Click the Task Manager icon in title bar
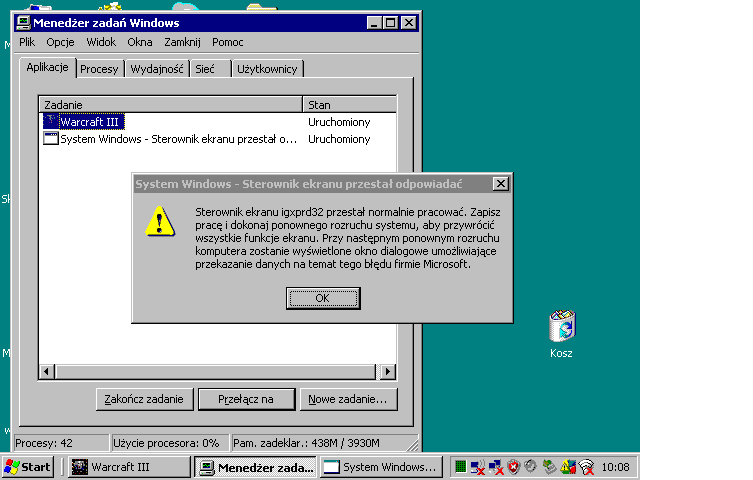Screen dimensions: 753x480 point(22,21)
